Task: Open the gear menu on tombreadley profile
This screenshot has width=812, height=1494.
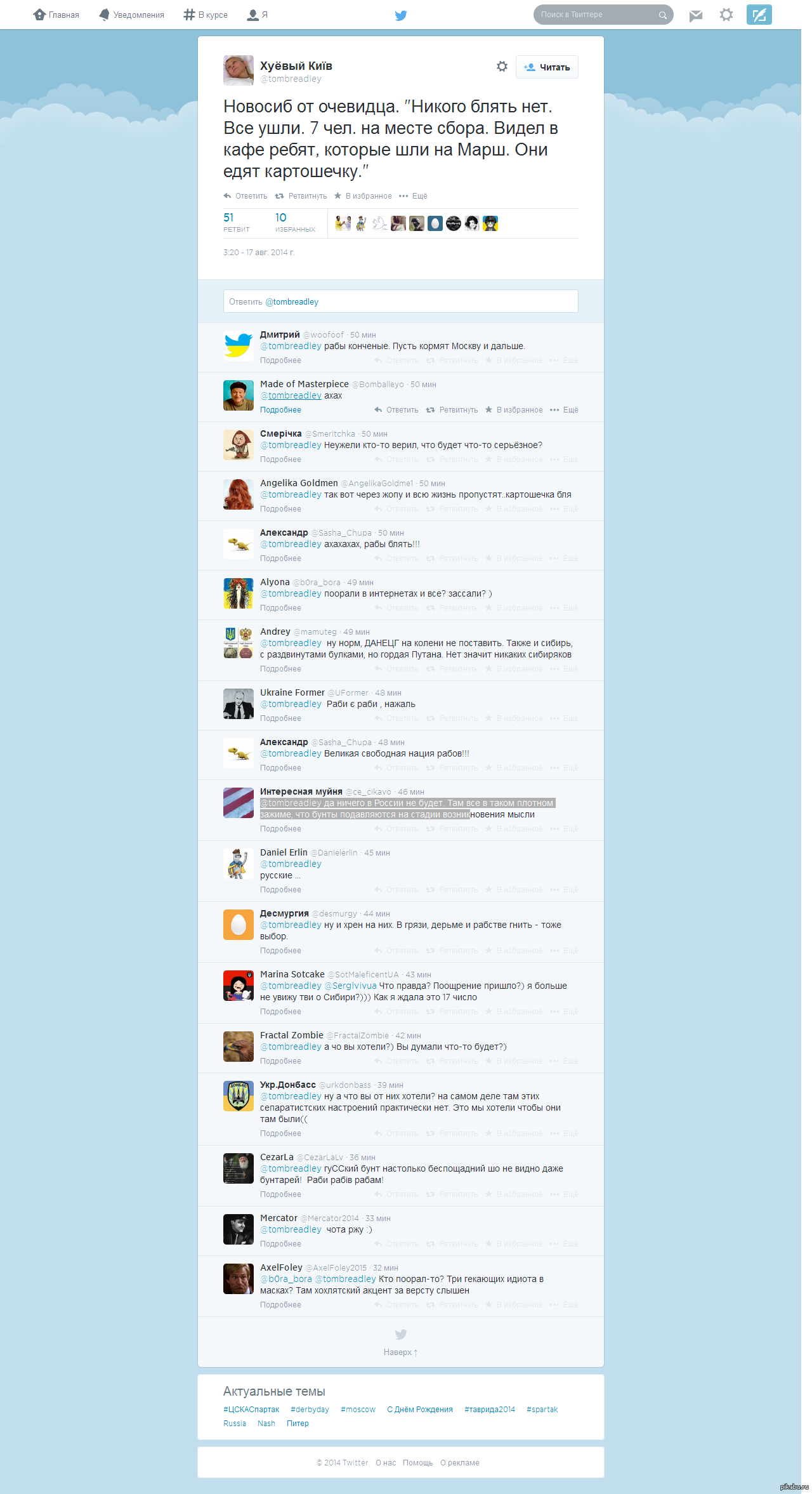Action: point(502,67)
